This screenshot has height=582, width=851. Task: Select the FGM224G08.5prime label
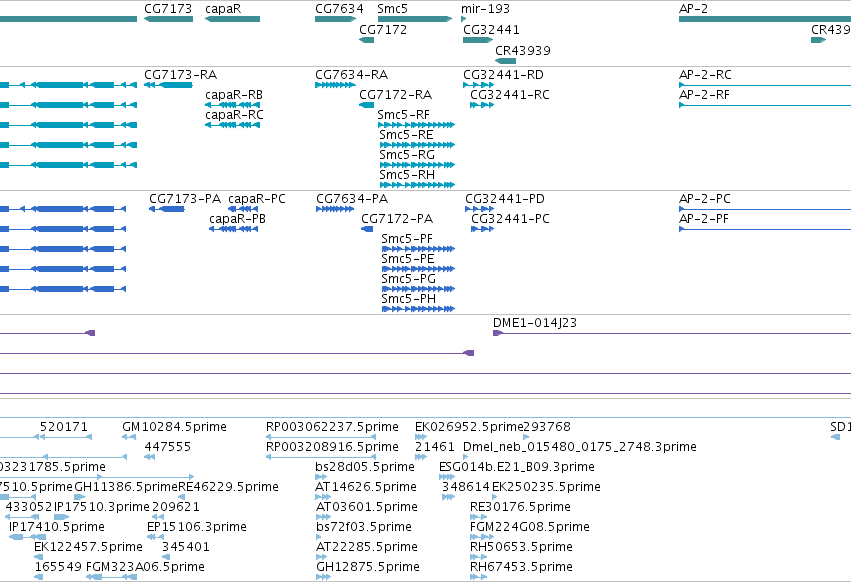530,527
